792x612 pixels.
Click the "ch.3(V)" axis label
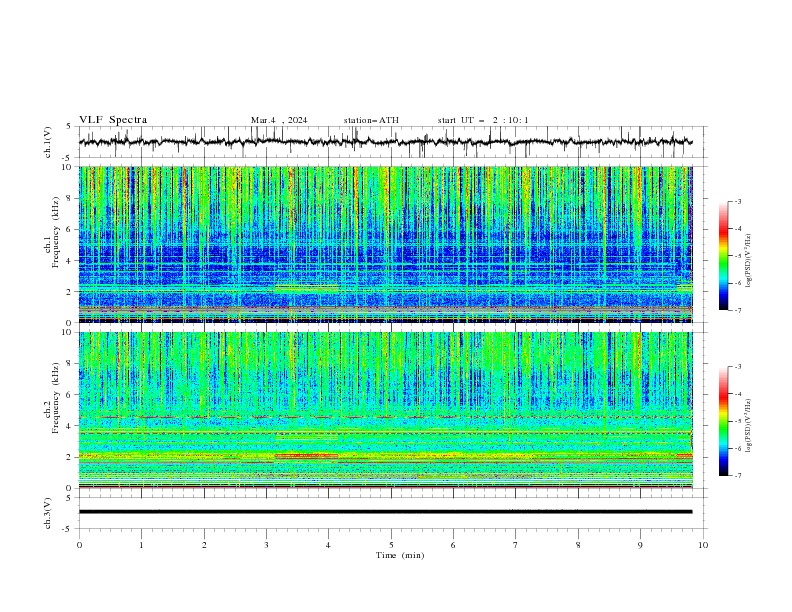point(48,513)
